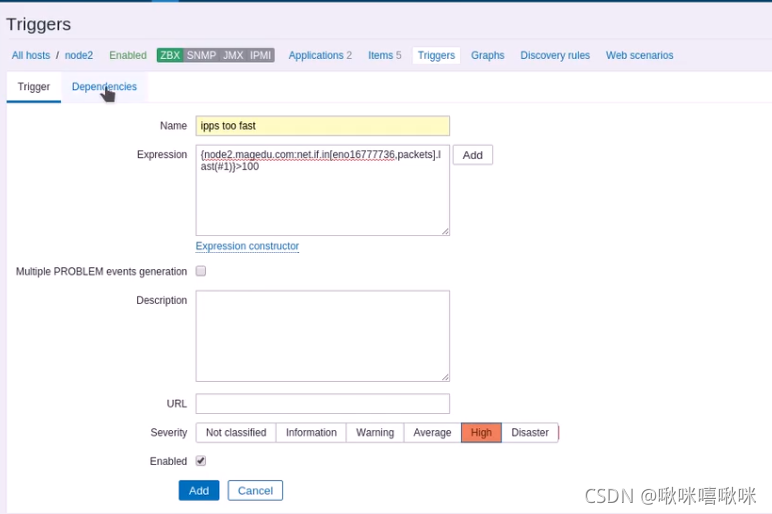Switch to the Dependencies tab
772x514 pixels.
click(104, 87)
